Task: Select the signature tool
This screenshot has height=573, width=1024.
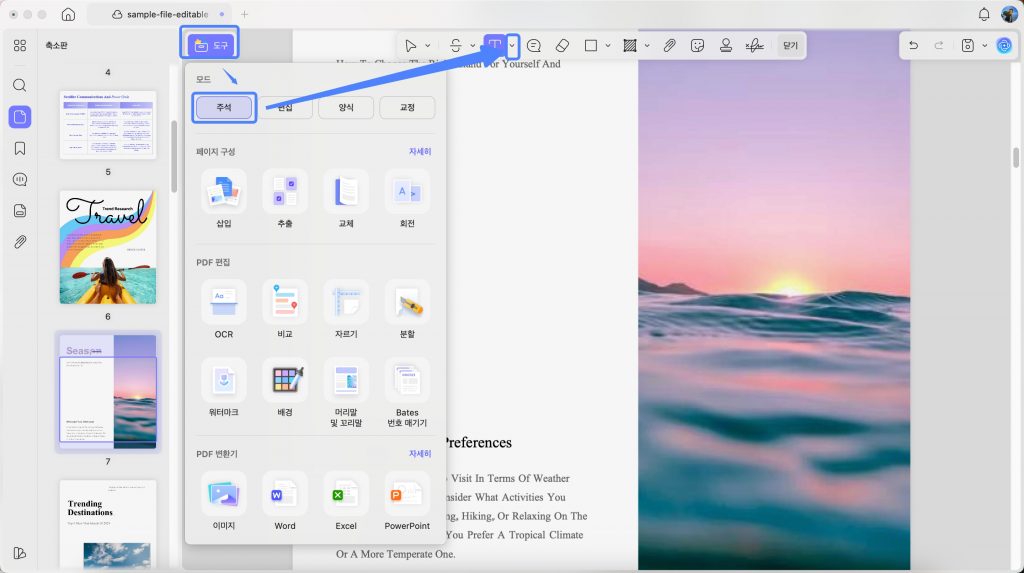Action: (x=754, y=46)
